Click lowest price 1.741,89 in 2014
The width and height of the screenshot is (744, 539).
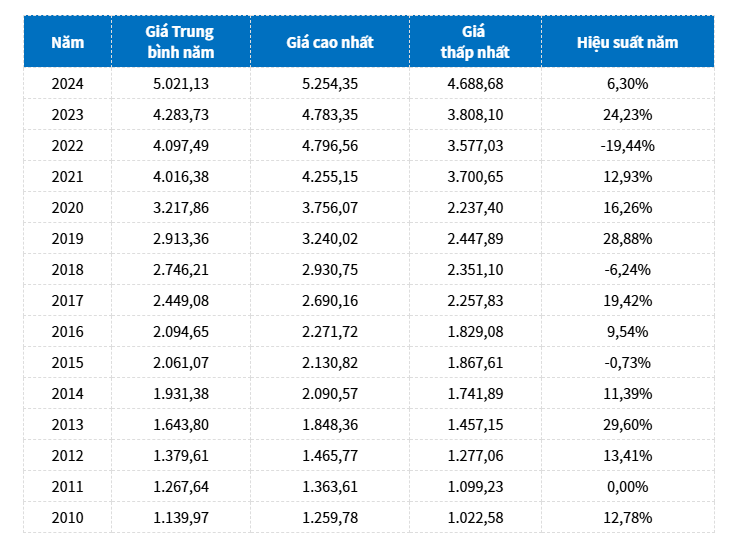[x=475, y=394]
